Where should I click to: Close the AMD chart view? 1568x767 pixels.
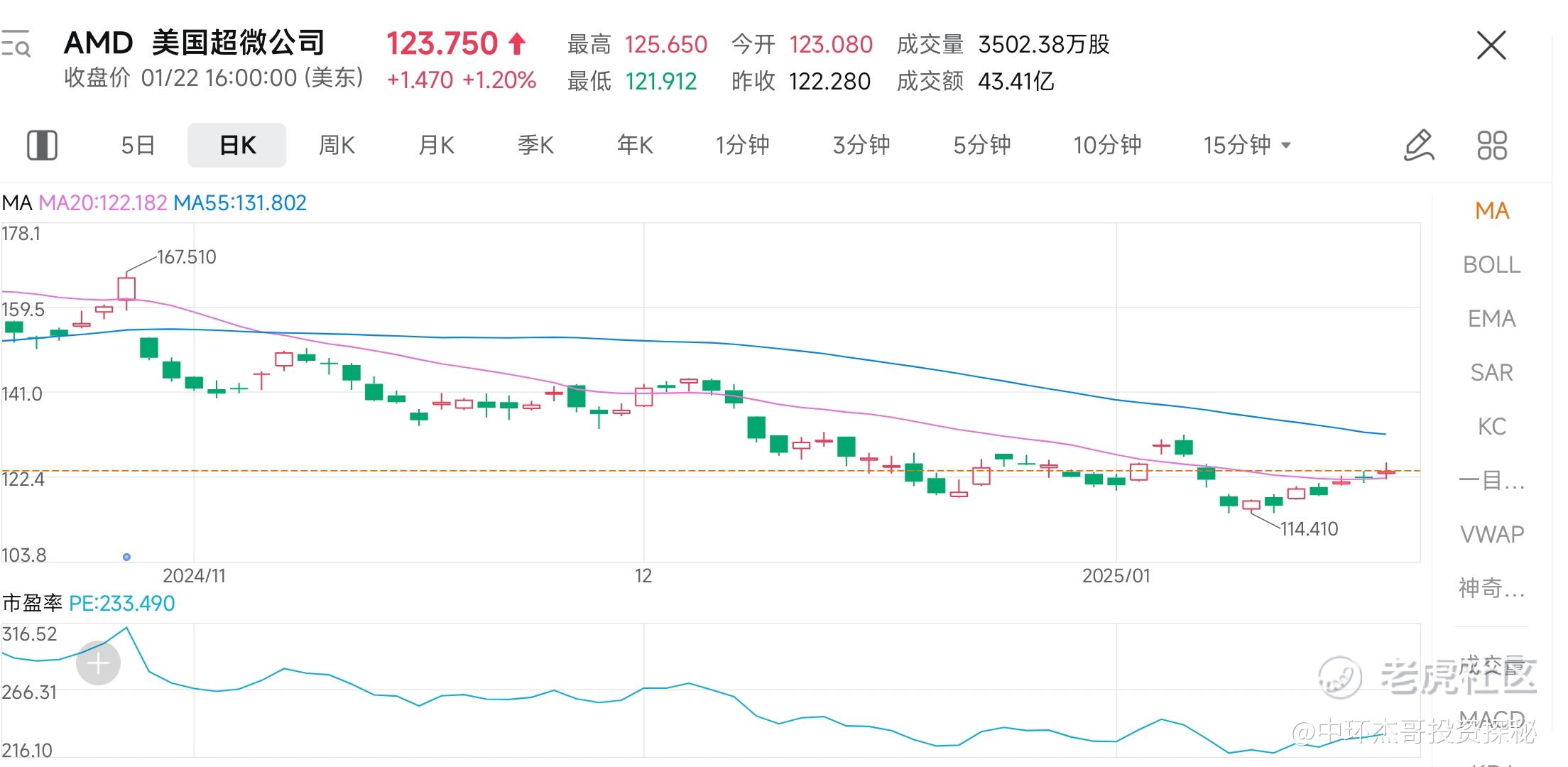(x=1491, y=45)
